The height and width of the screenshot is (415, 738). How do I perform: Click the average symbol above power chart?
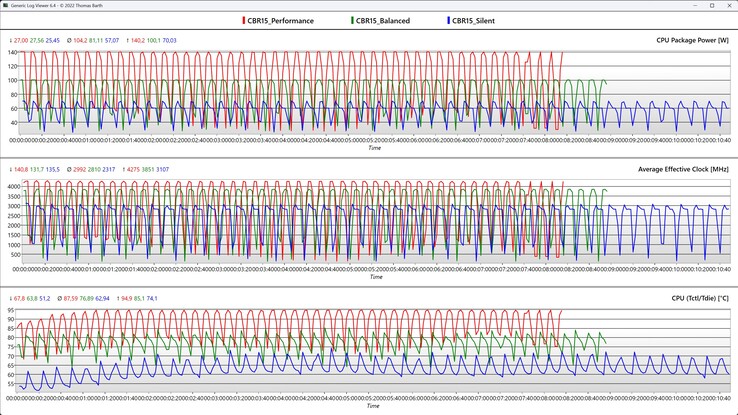68,40
